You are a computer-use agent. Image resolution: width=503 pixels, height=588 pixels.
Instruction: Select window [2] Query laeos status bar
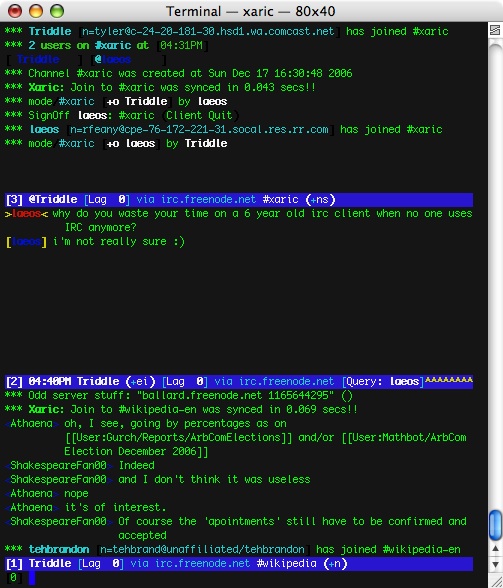tap(239, 381)
